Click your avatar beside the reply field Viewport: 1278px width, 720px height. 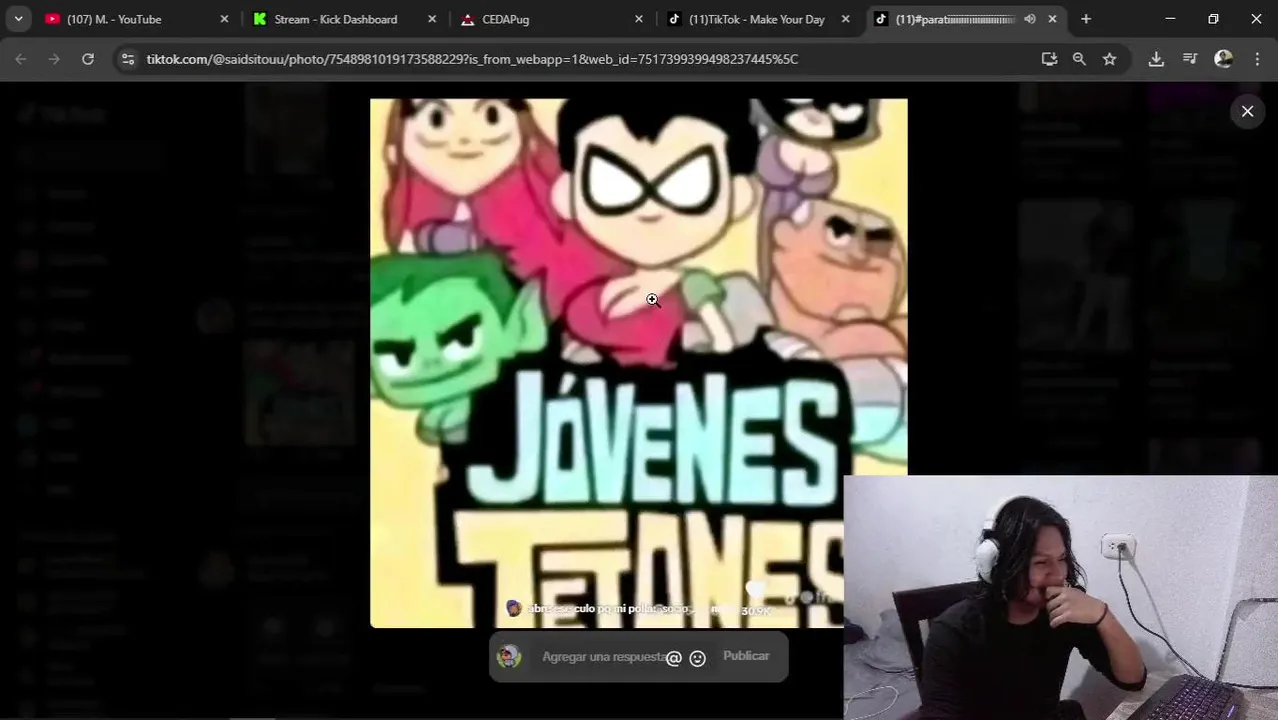click(x=509, y=657)
